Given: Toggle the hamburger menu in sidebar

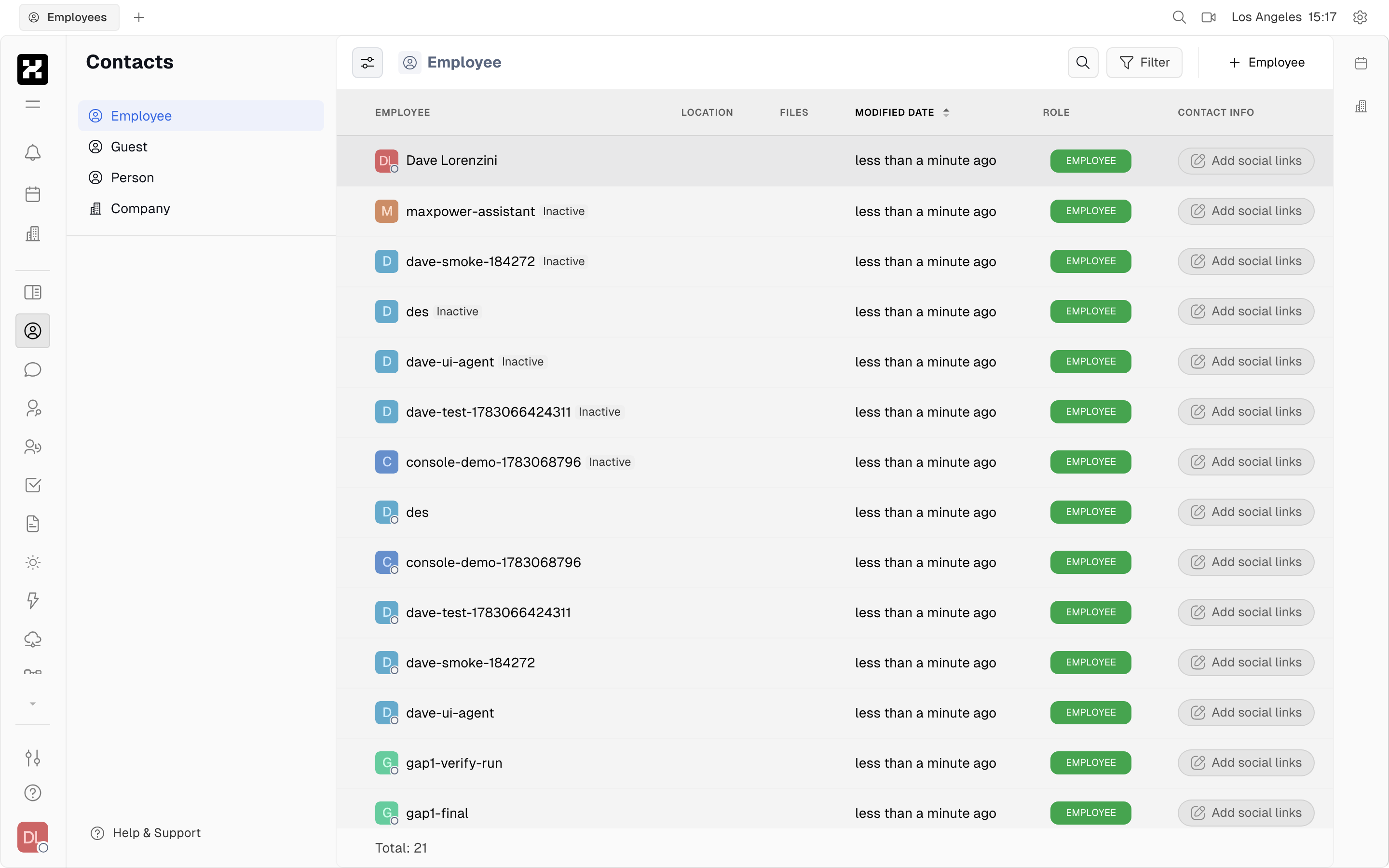Looking at the screenshot, I should pos(33,104).
